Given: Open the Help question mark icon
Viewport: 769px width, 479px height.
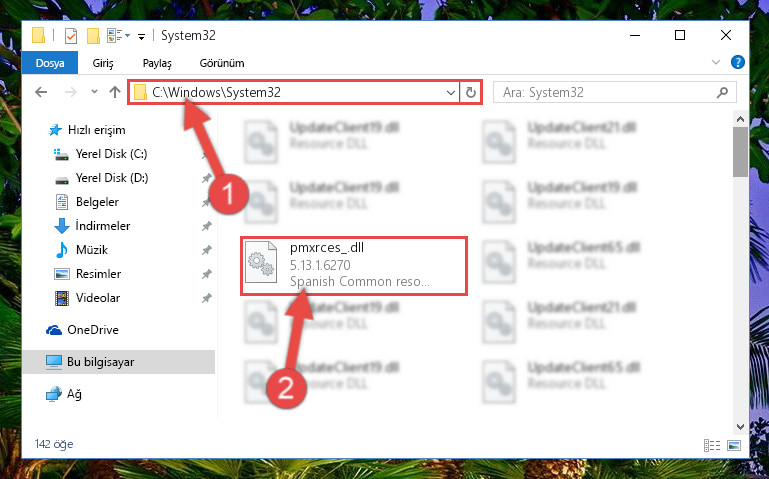Looking at the screenshot, I should click(738, 62).
